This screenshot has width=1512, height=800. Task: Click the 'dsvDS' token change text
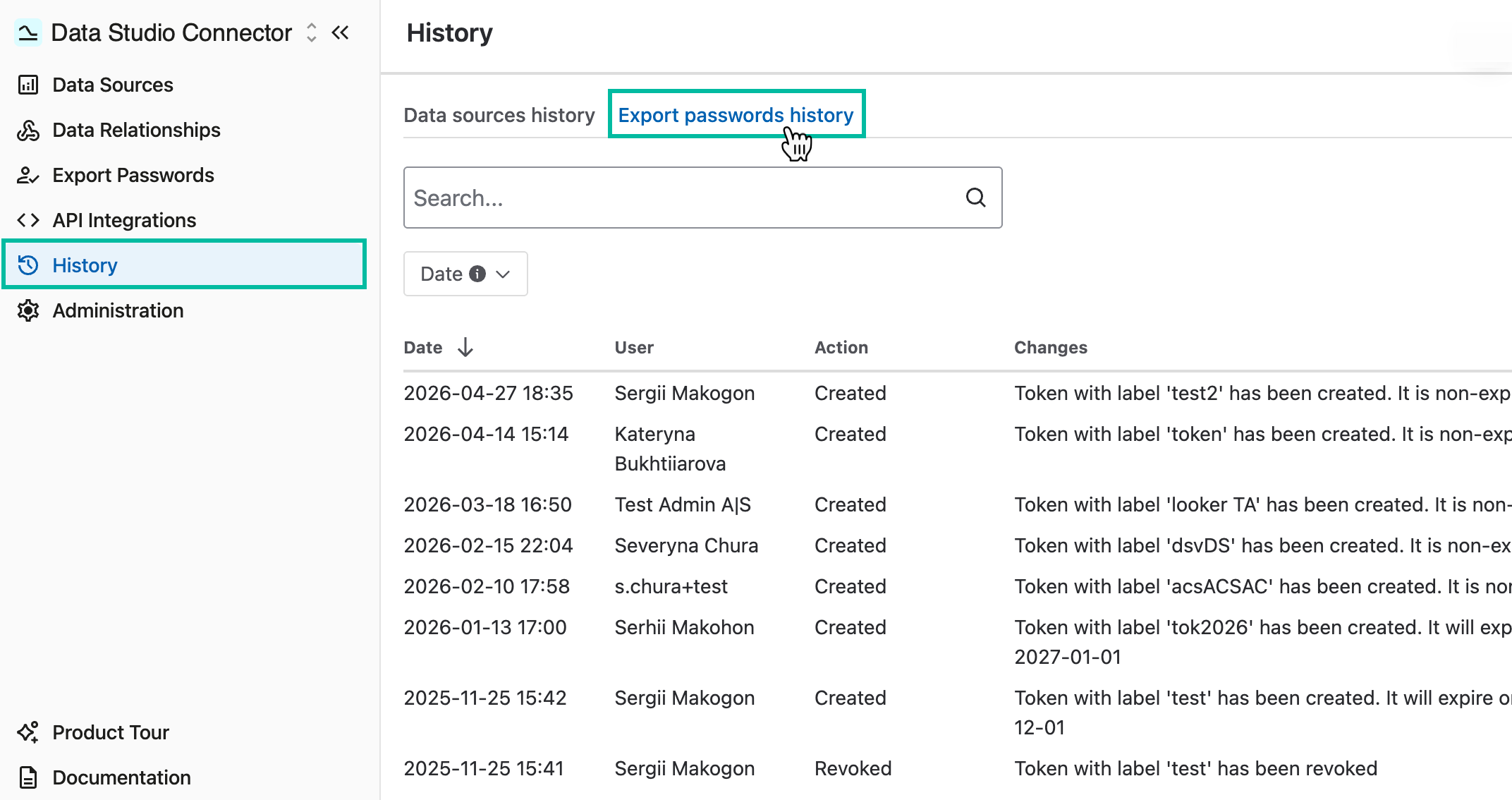1262,545
